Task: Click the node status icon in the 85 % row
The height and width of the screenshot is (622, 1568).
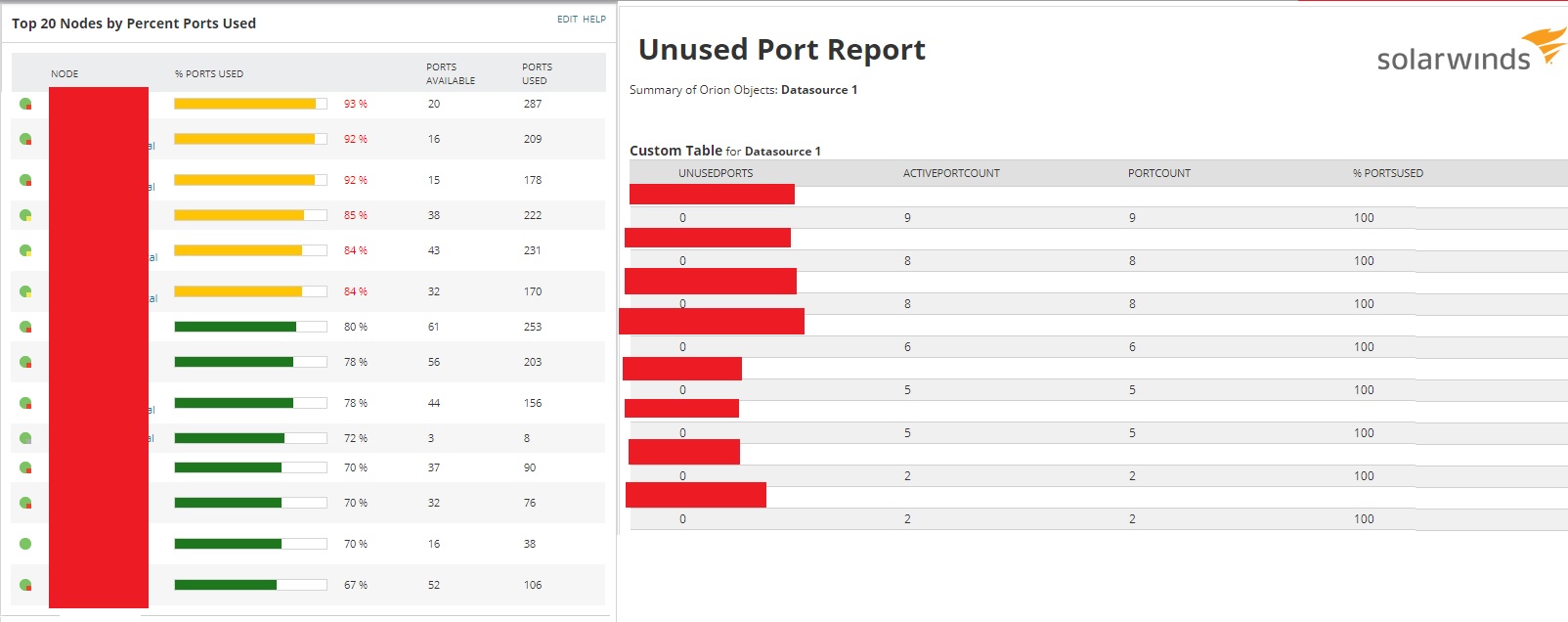Action: 25,215
